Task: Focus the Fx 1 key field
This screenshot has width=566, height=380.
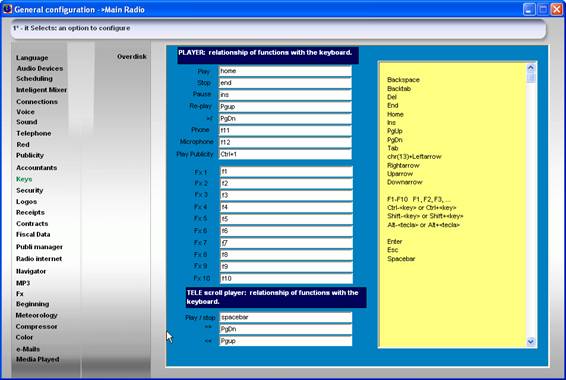Action: [x=286, y=172]
